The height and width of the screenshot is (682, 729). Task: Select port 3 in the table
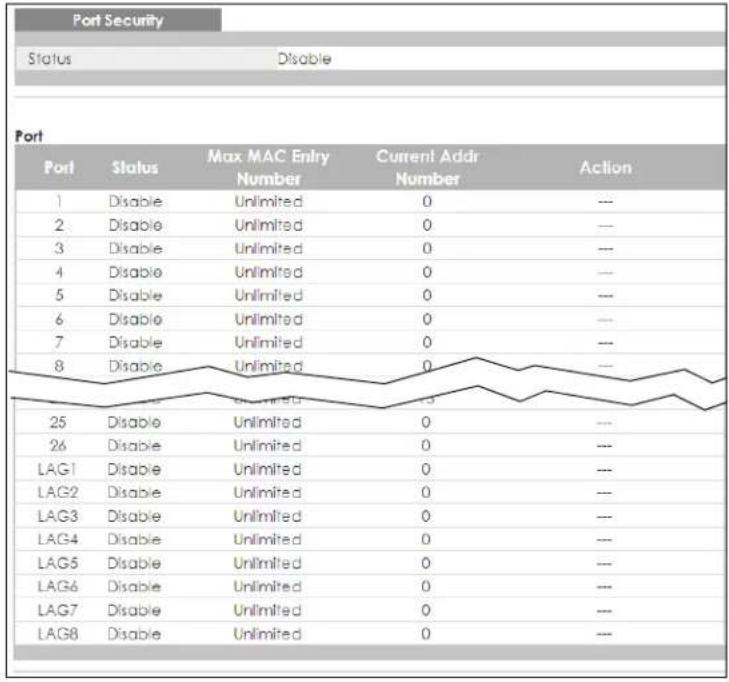(59, 248)
